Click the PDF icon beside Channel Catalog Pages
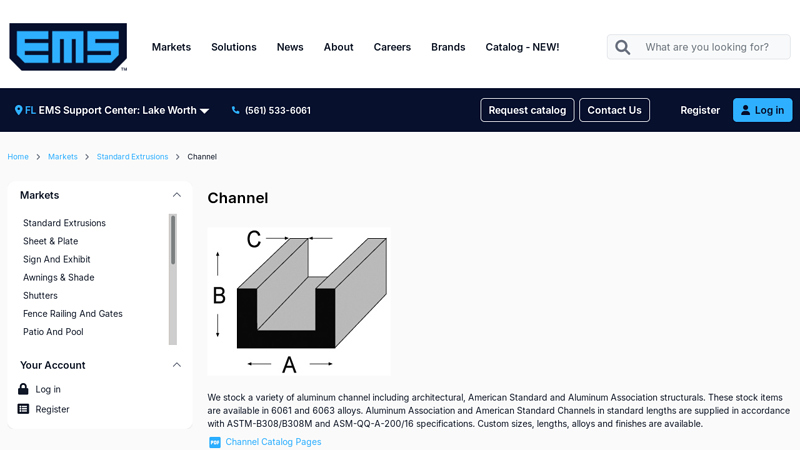The height and width of the screenshot is (450, 800). pos(214,442)
